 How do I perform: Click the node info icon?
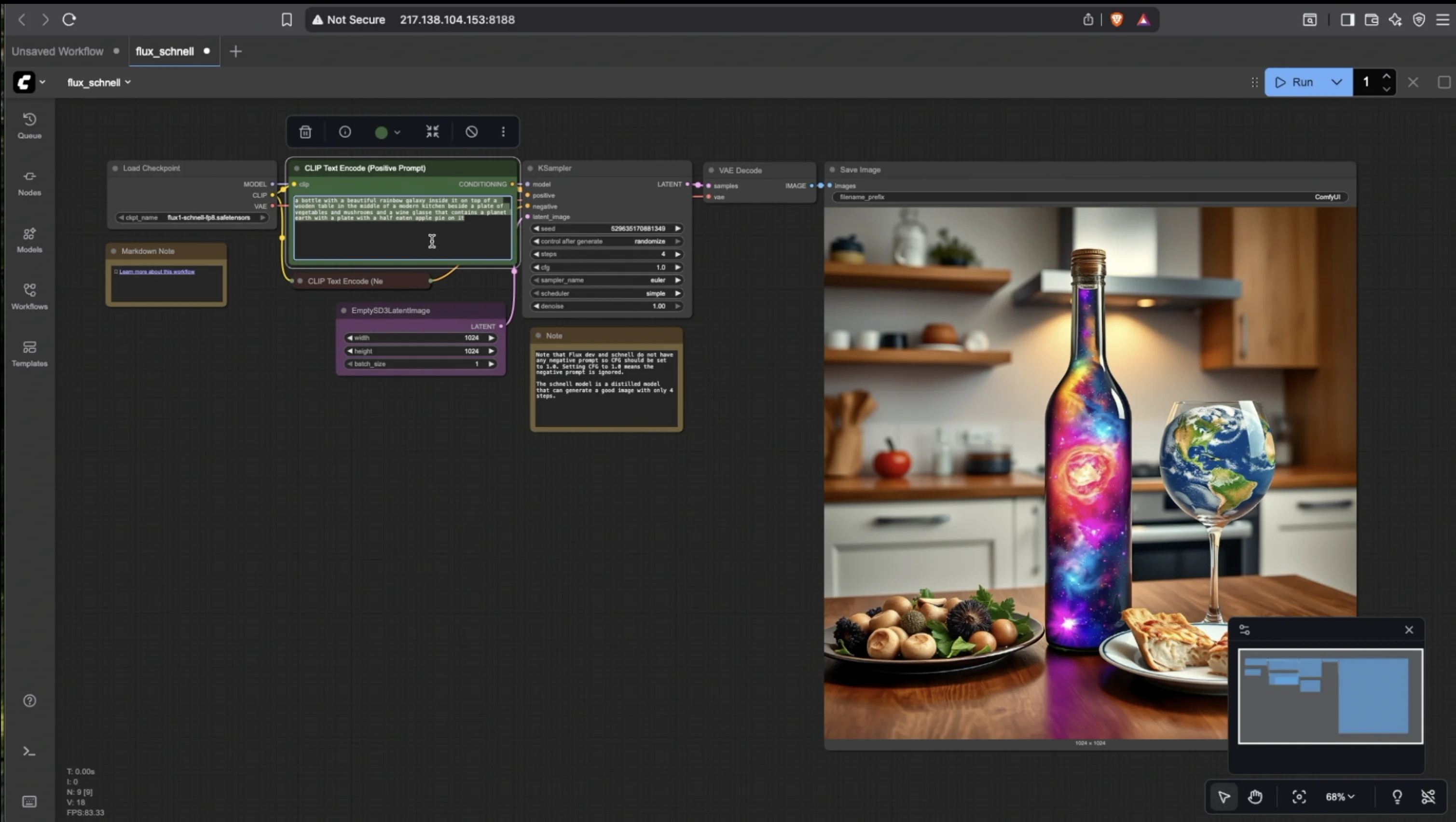tap(345, 132)
